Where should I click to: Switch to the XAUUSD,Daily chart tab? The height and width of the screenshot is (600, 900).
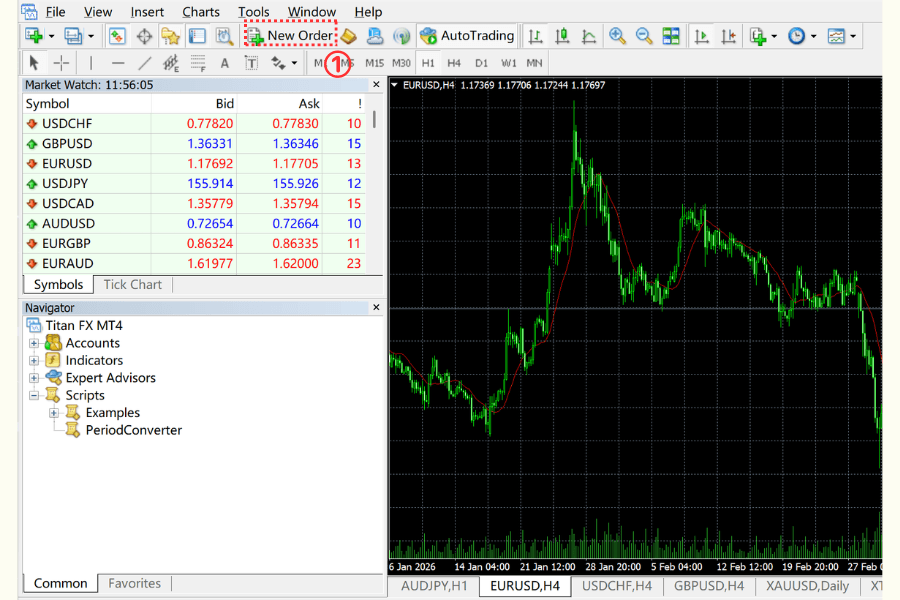click(807, 586)
